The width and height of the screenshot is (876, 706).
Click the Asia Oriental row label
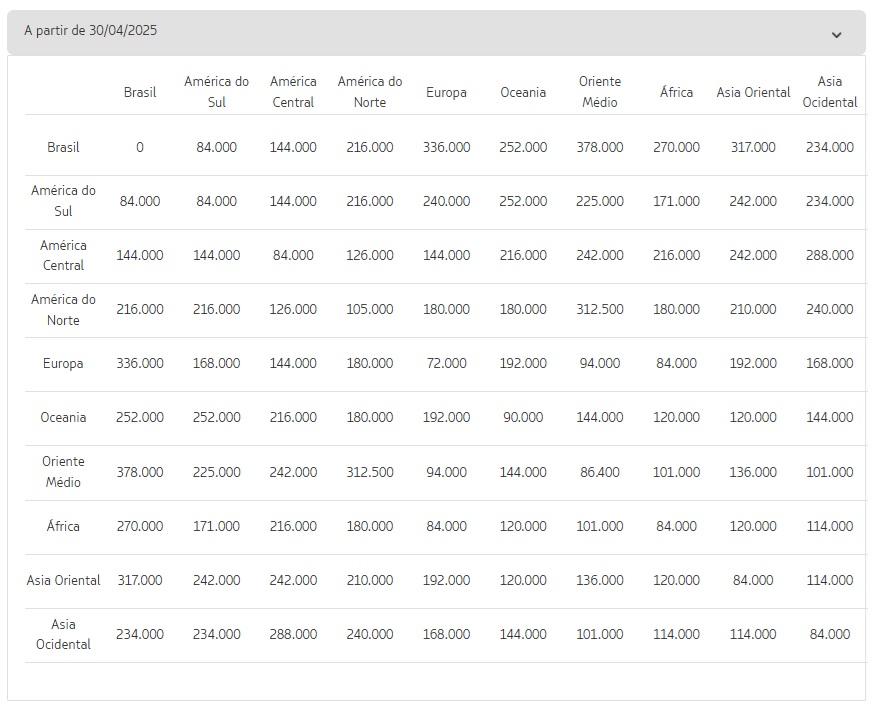click(x=63, y=580)
